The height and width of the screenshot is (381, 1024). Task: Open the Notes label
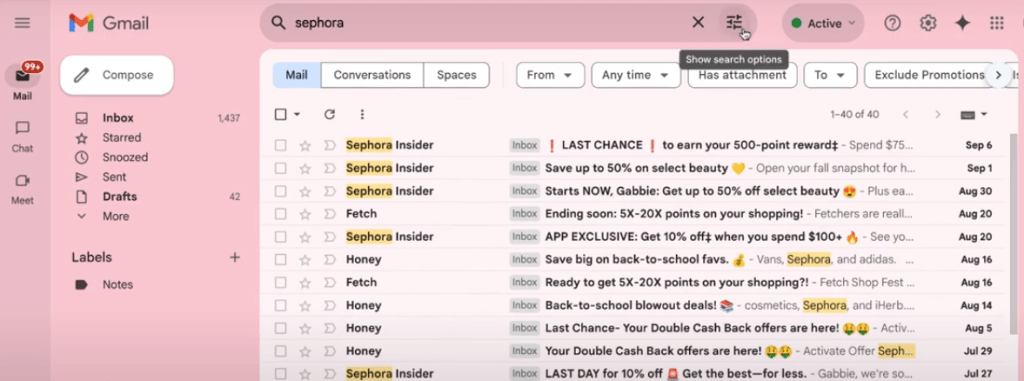coord(118,285)
